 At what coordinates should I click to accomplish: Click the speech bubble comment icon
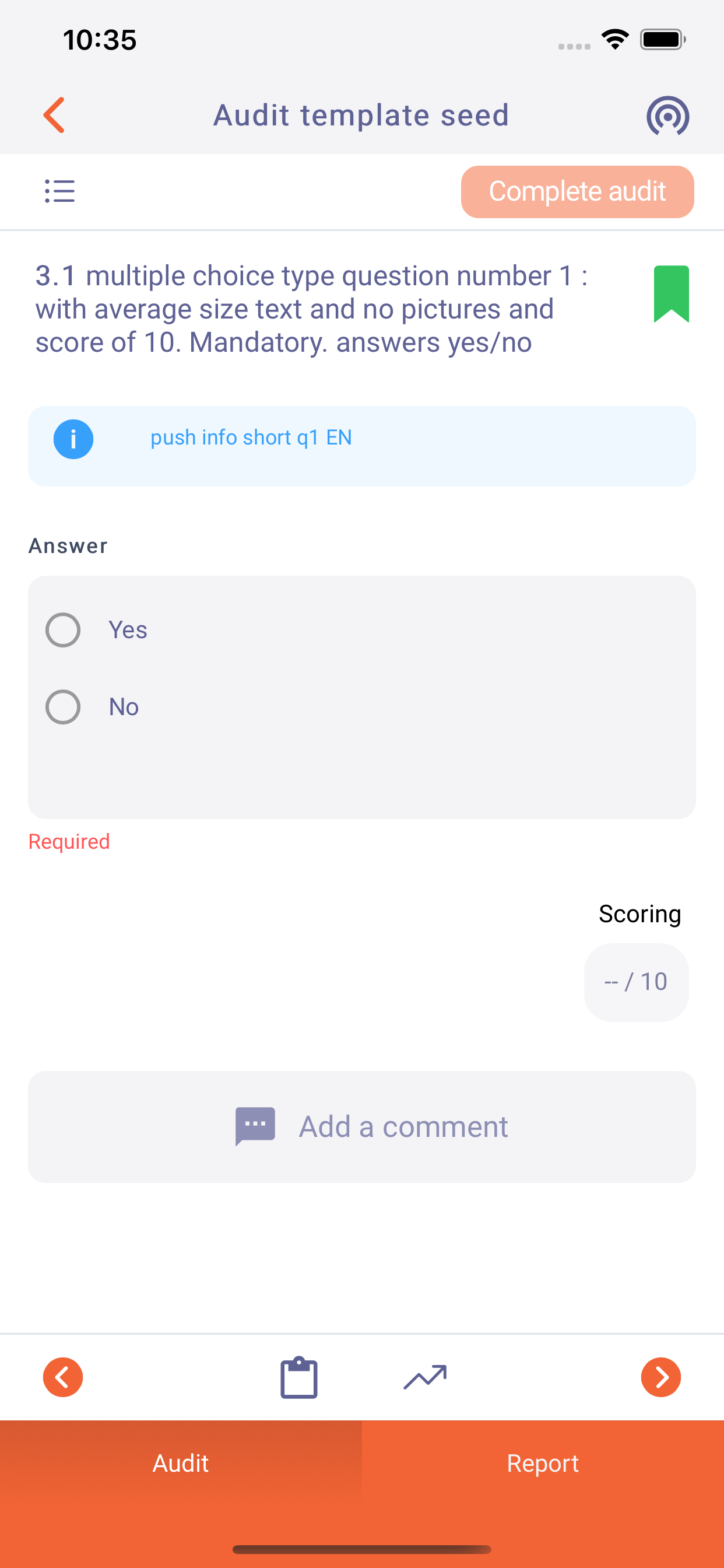pyautogui.click(x=255, y=1126)
